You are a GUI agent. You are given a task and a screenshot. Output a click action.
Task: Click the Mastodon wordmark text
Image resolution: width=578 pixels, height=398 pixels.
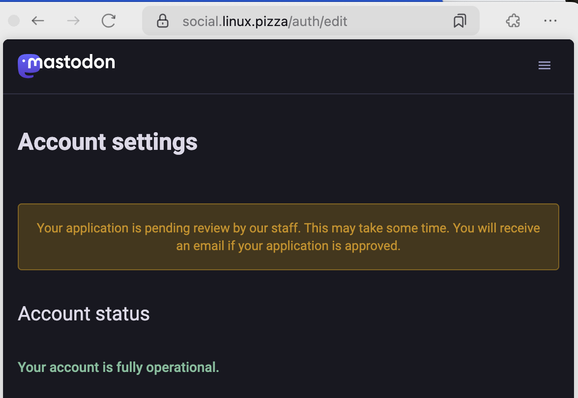72,62
